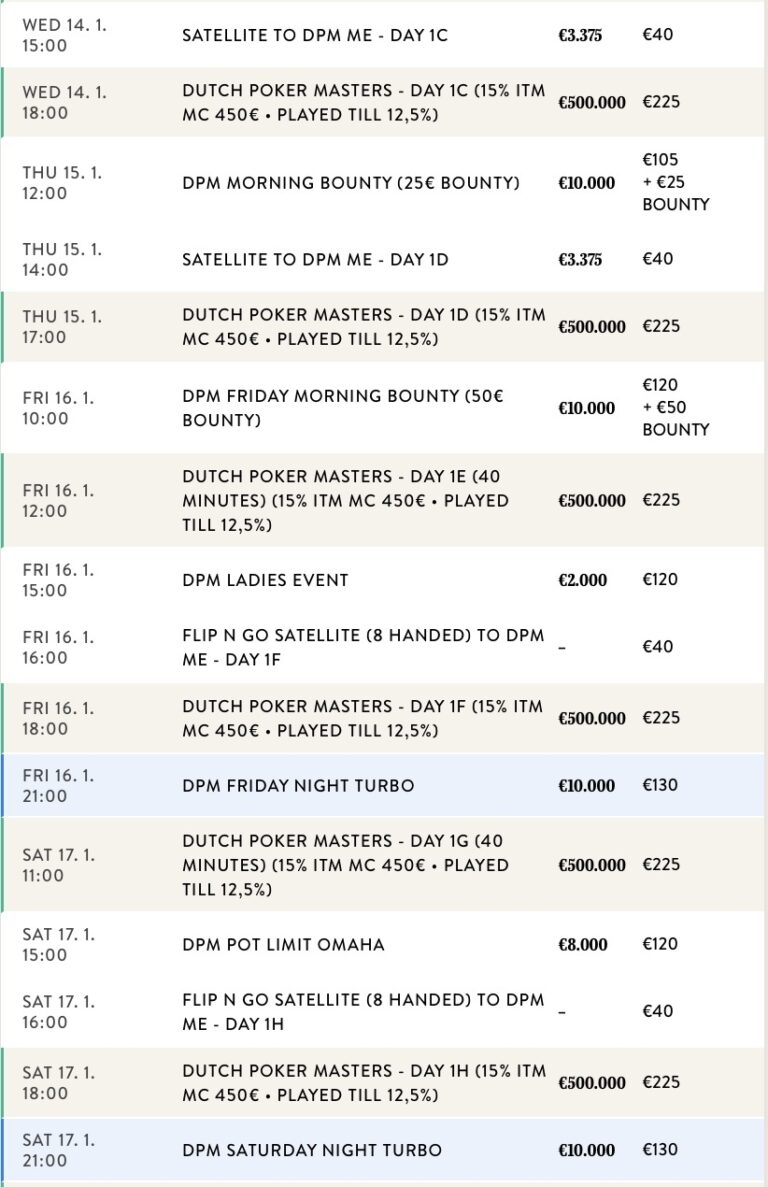
Task: Select Dutch Poker Masters - Day 1E event
Action: point(345,500)
